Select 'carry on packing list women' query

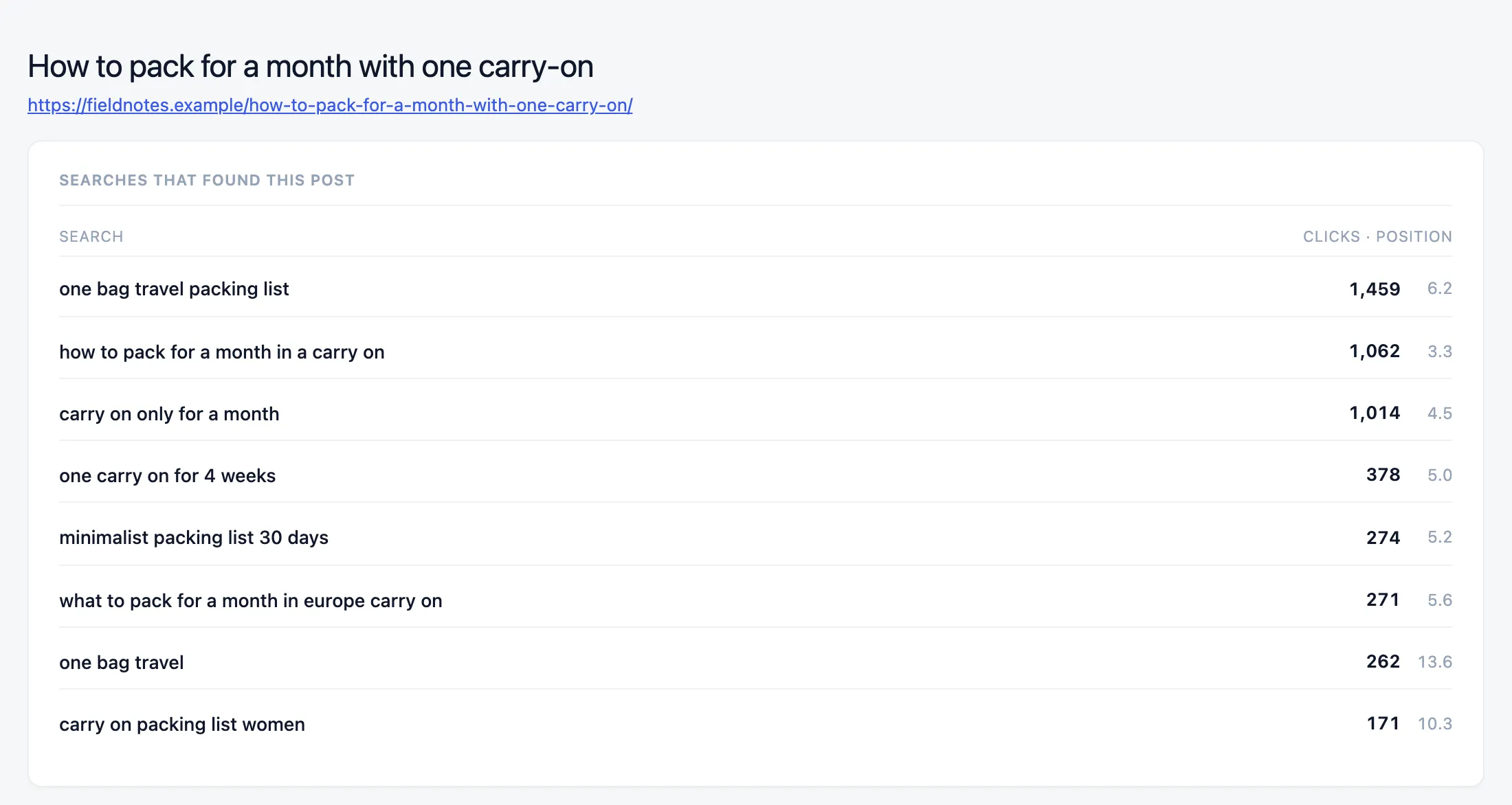click(x=182, y=725)
